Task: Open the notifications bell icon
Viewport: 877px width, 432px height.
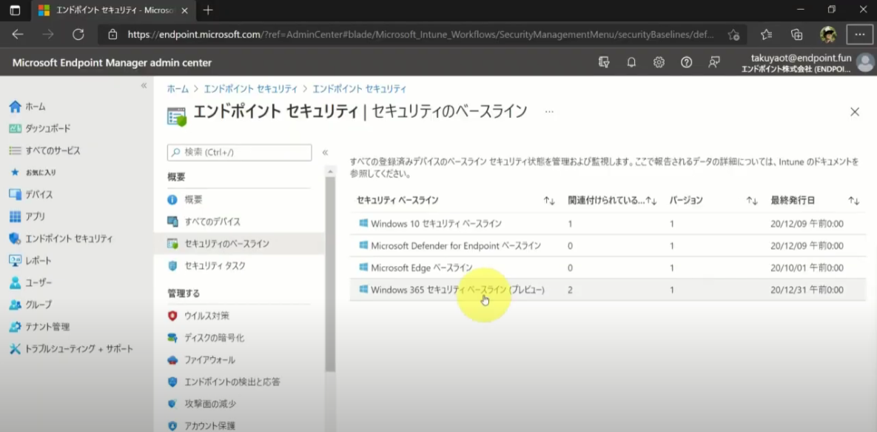Action: pyautogui.click(x=631, y=62)
